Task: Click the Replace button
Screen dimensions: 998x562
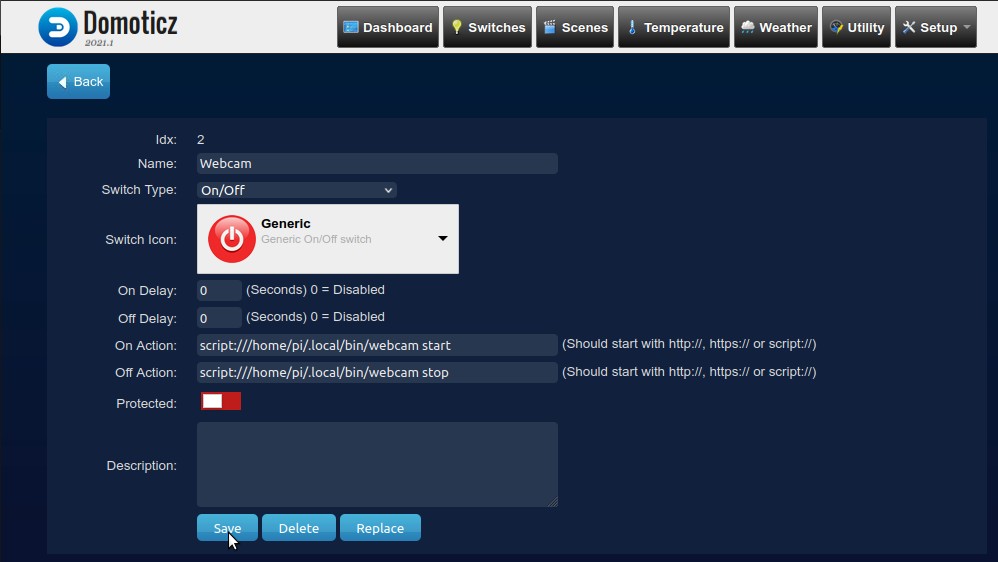Action: tap(380, 528)
